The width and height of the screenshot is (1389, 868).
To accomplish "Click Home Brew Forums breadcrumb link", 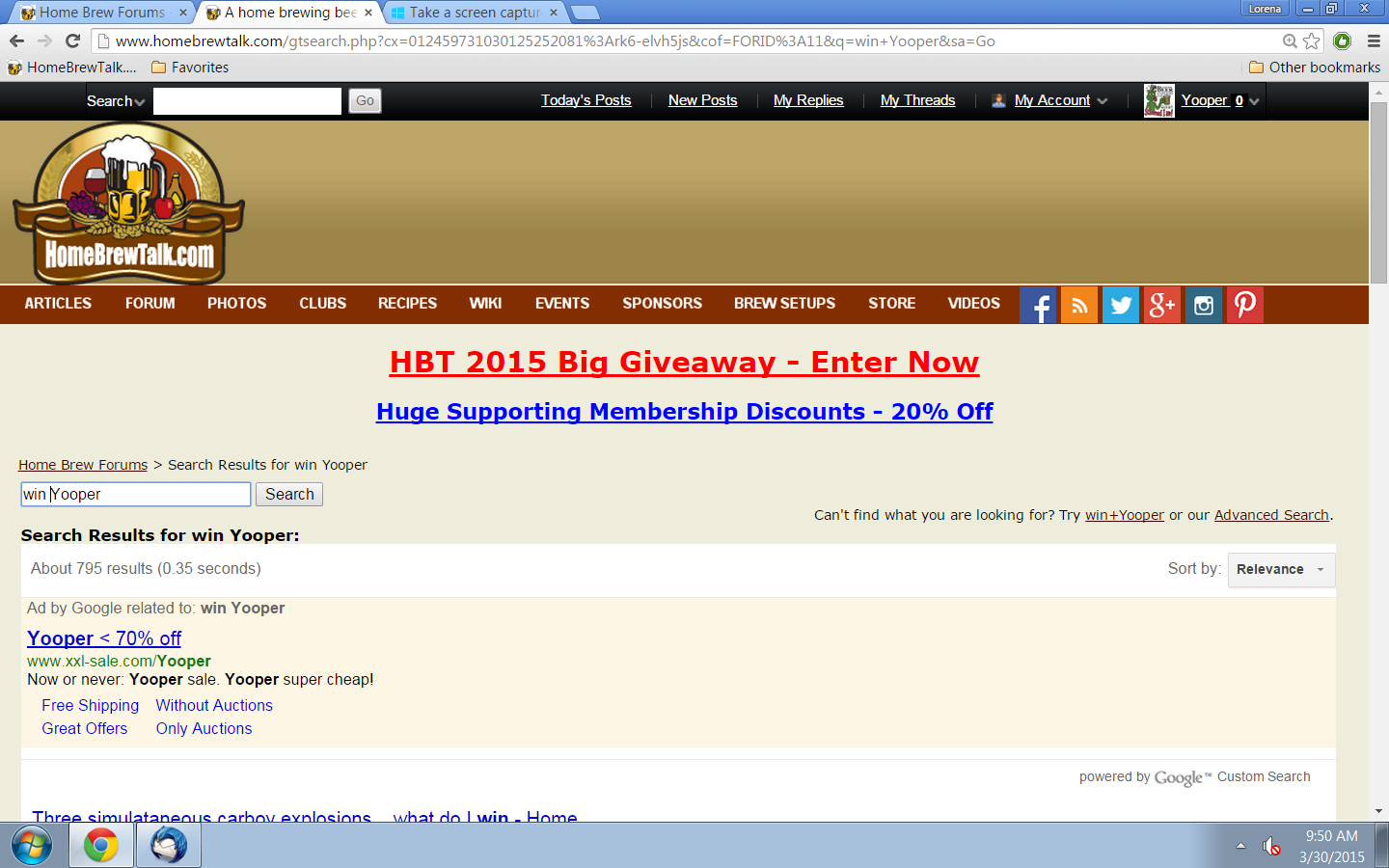I will (83, 465).
